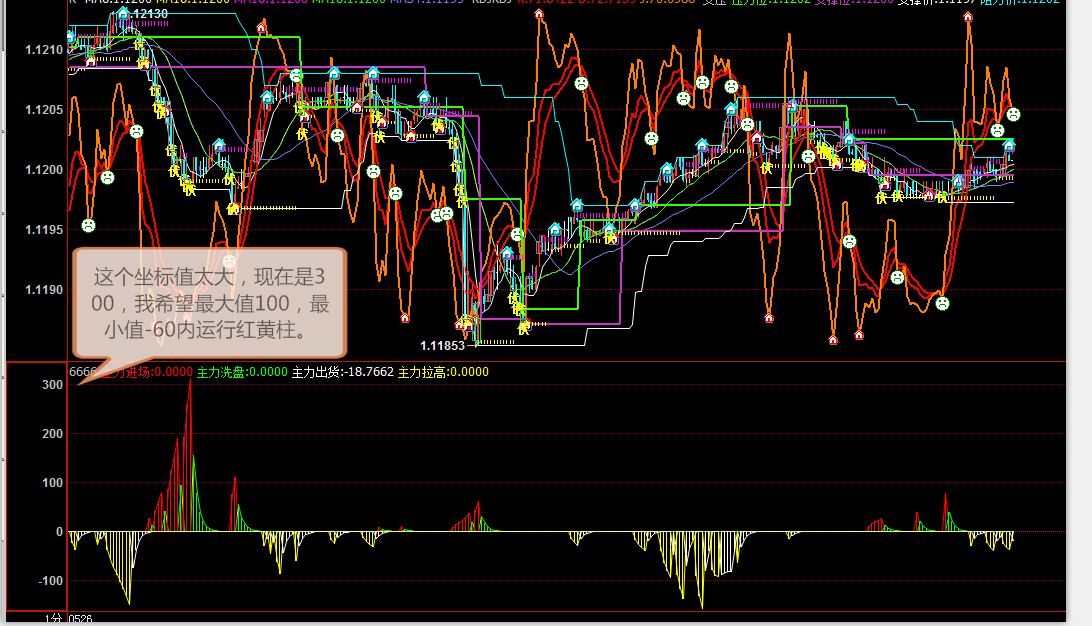Select the green 主力洗盘 indicator label
This screenshot has width=1092, height=626.
point(241,372)
